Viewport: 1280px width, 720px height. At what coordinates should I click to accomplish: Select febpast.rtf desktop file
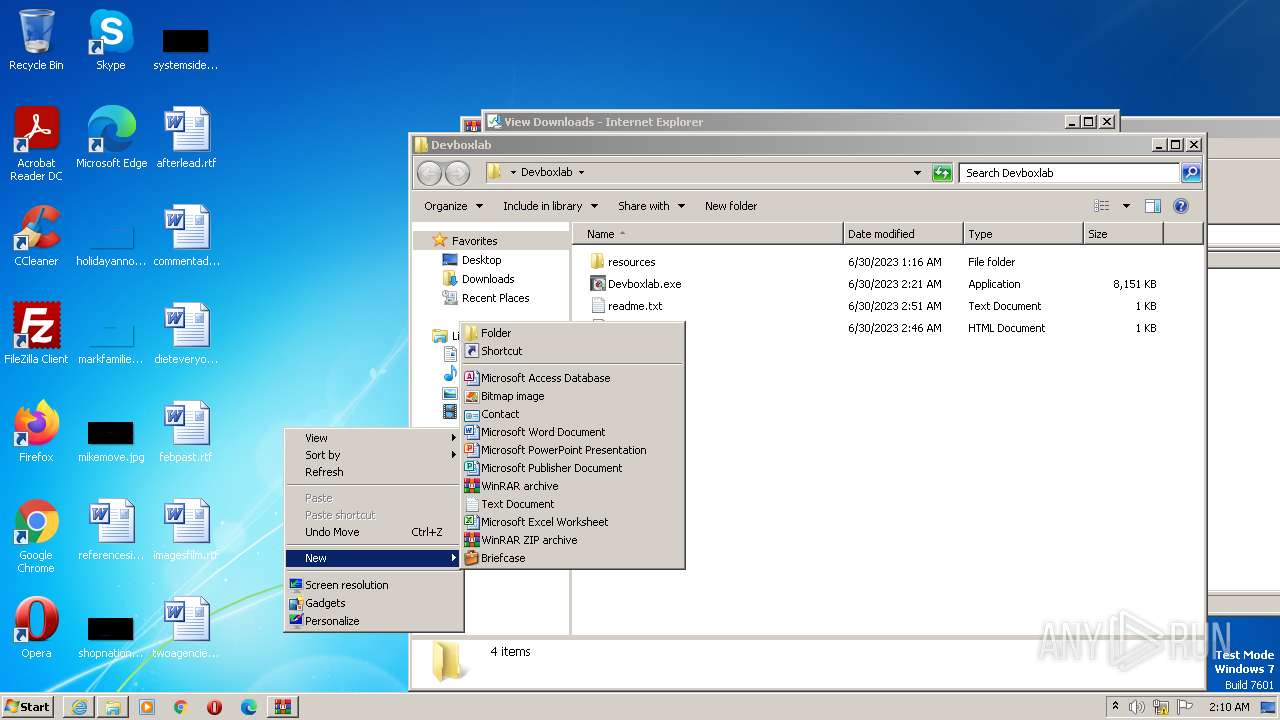[x=186, y=432]
